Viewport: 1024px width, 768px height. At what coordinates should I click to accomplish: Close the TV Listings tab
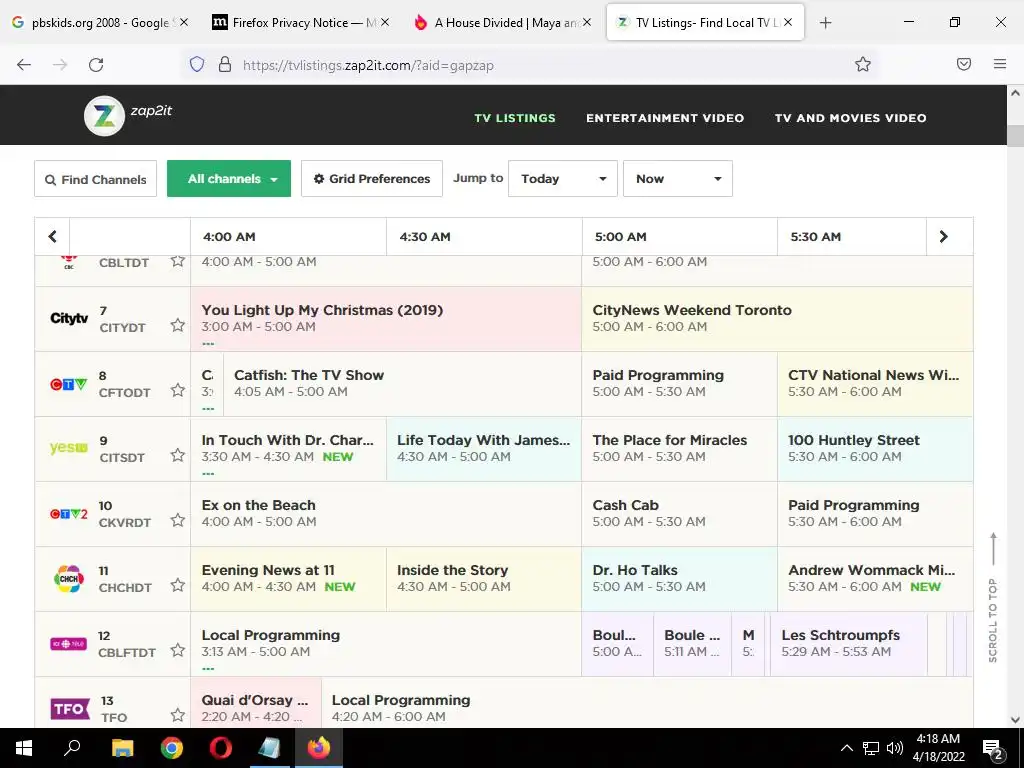click(x=788, y=22)
